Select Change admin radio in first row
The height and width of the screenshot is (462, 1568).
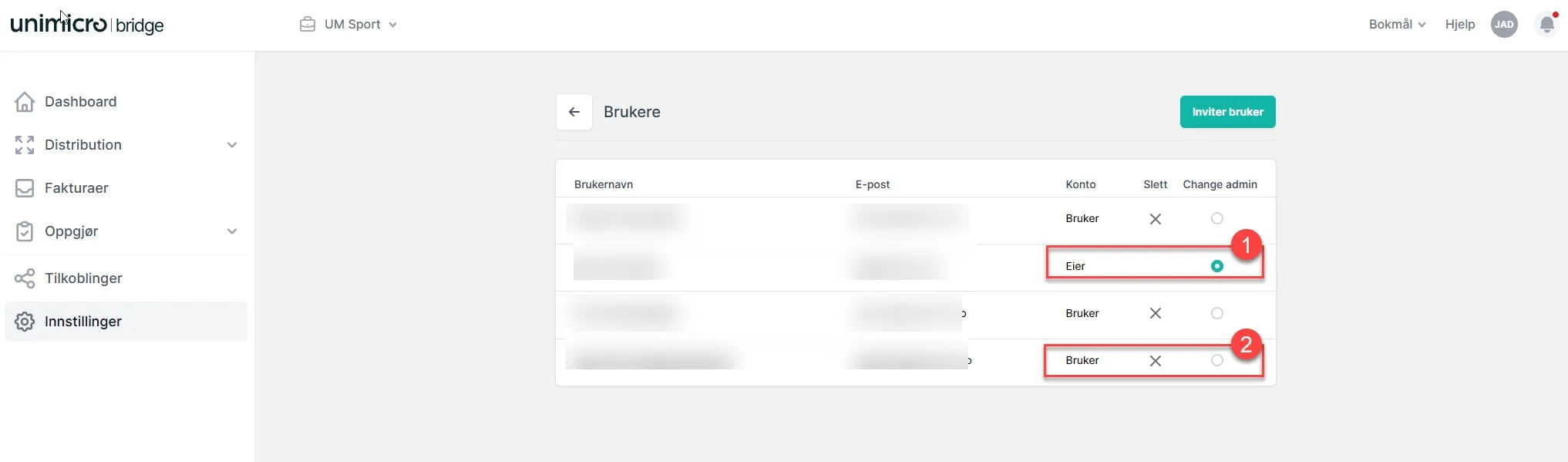[1217, 218]
